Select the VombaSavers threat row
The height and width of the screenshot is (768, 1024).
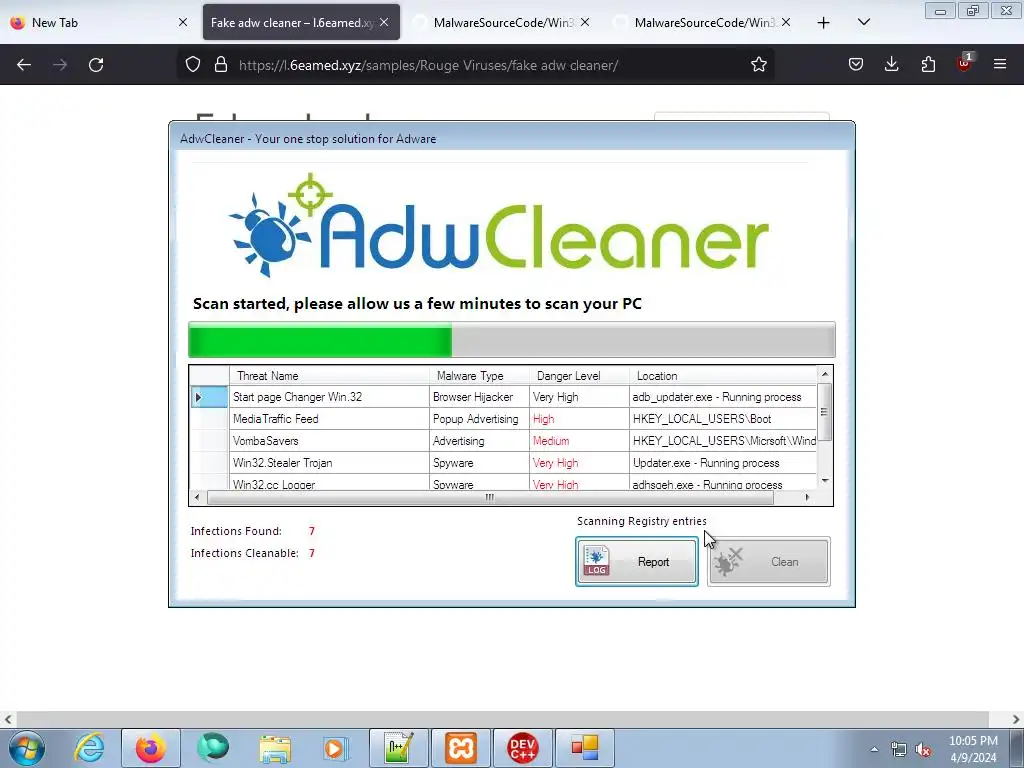504,441
